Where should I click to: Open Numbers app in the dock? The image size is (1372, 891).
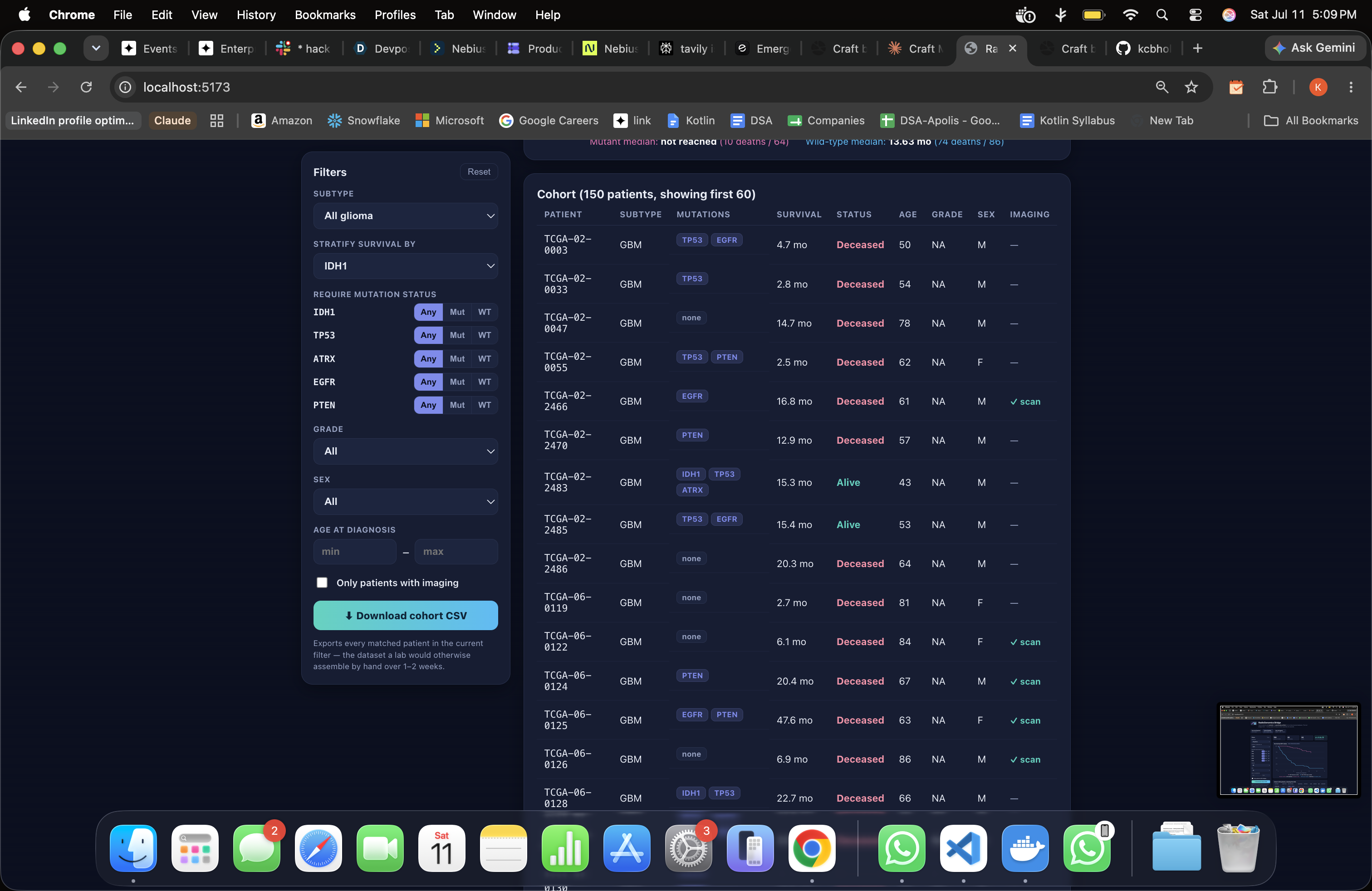pos(565,848)
